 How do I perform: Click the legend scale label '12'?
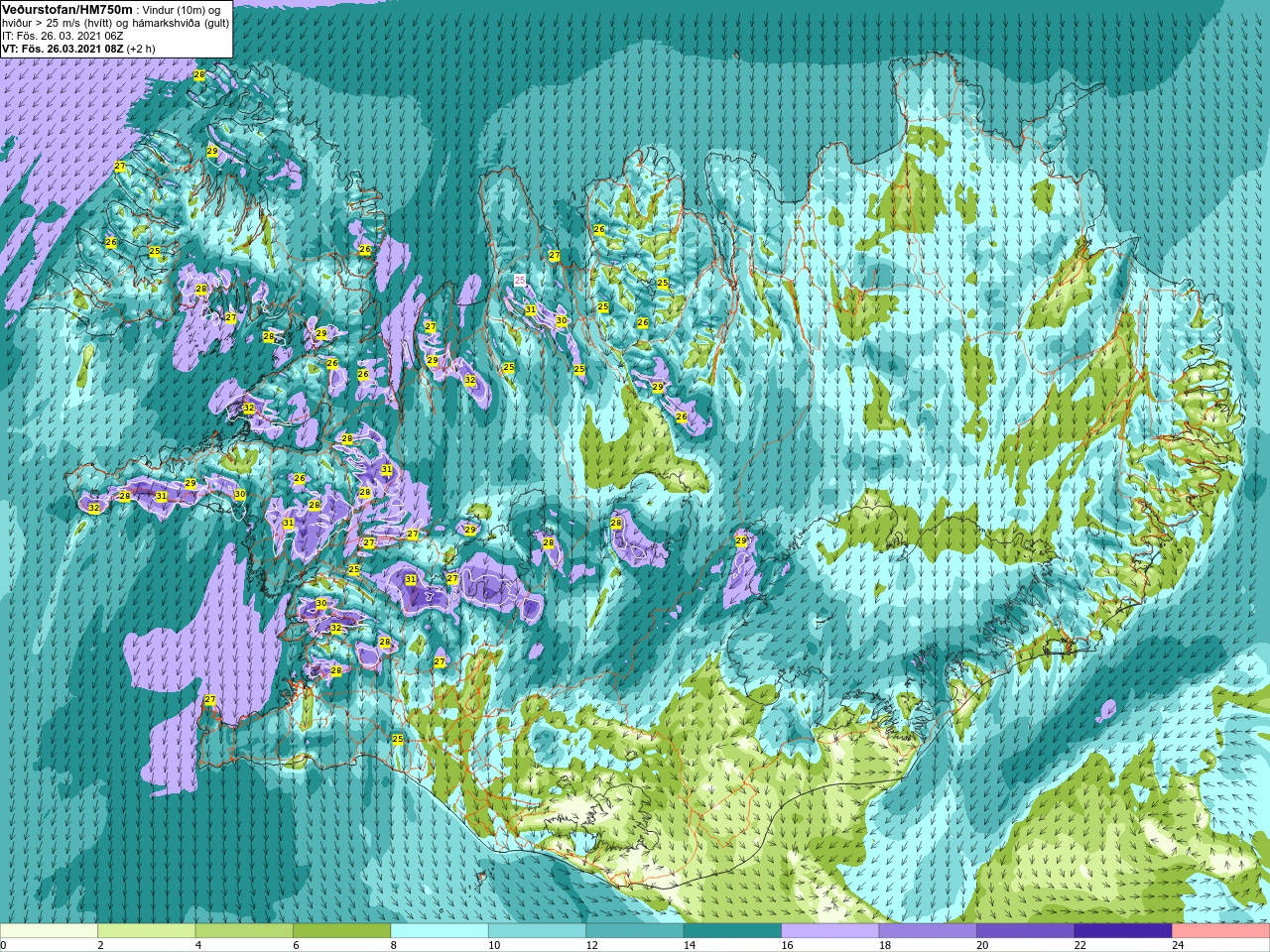pos(592,945)
